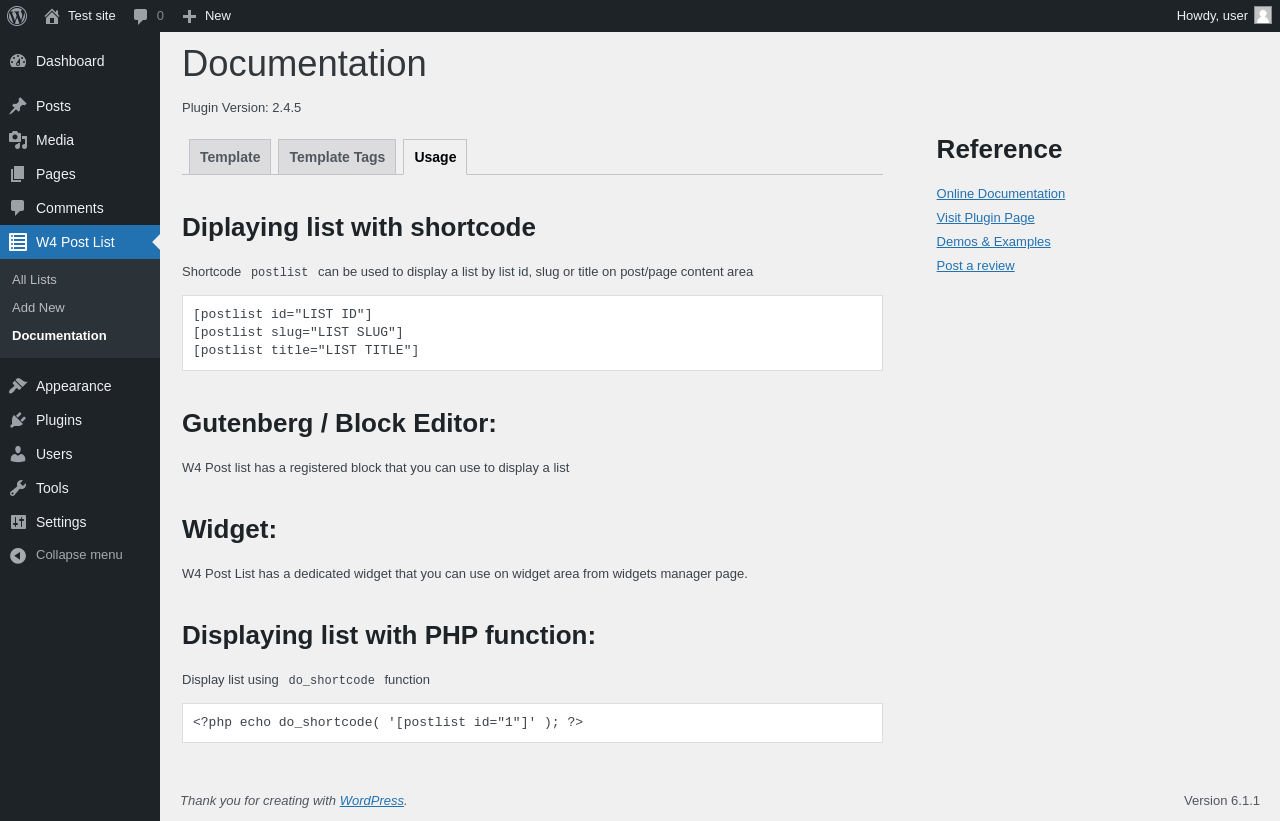Open the Dashboard gauge icon

coord(18,61)
